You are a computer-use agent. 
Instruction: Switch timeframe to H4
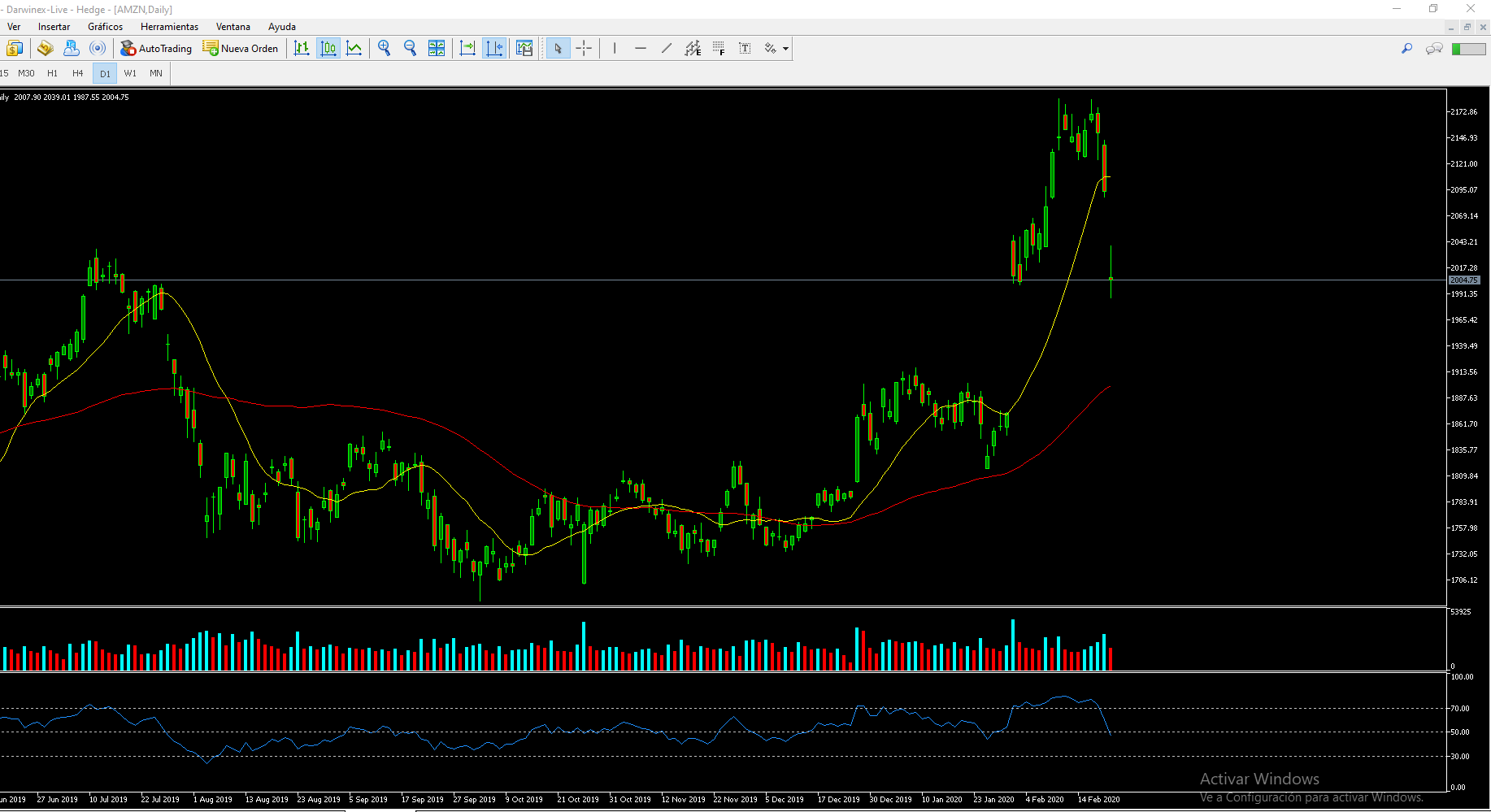coord(78,73)
